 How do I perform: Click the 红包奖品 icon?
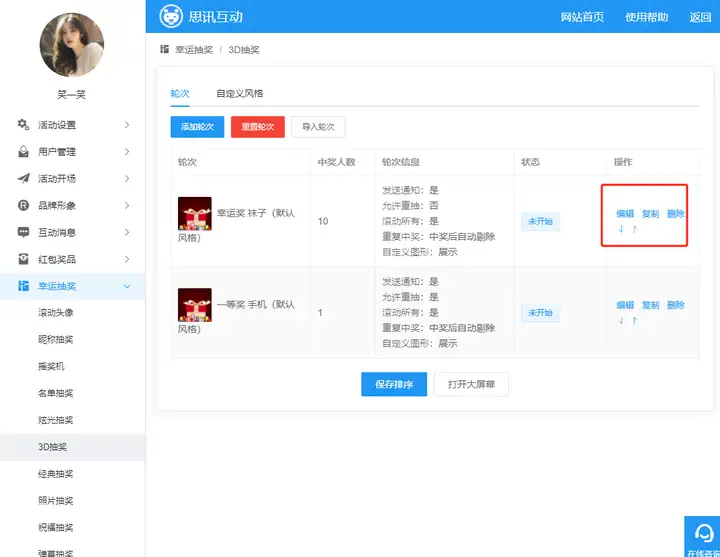pos(23,259)
